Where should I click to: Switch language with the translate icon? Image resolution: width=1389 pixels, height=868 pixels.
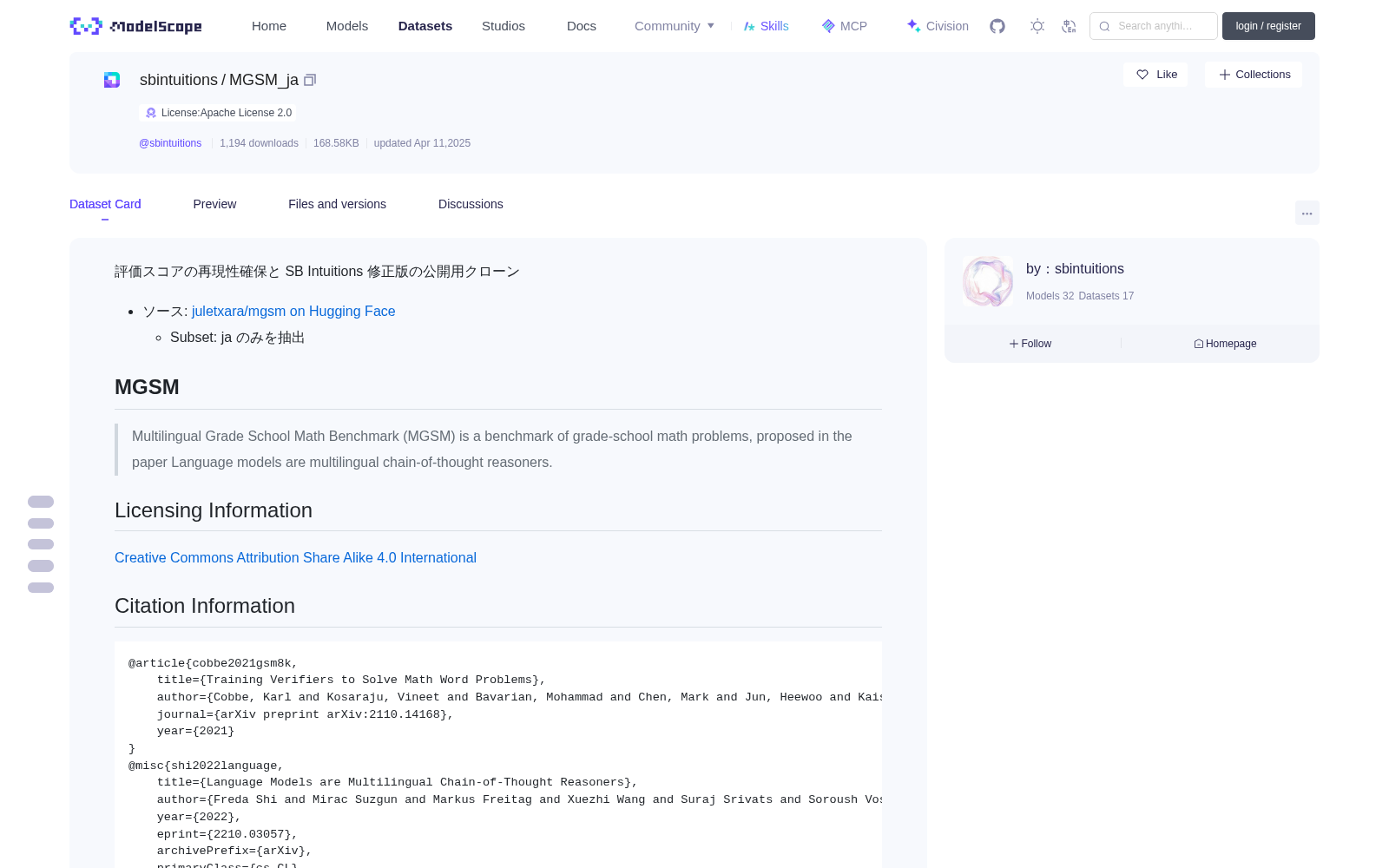pyautogui.click(x=1070, y=26)
